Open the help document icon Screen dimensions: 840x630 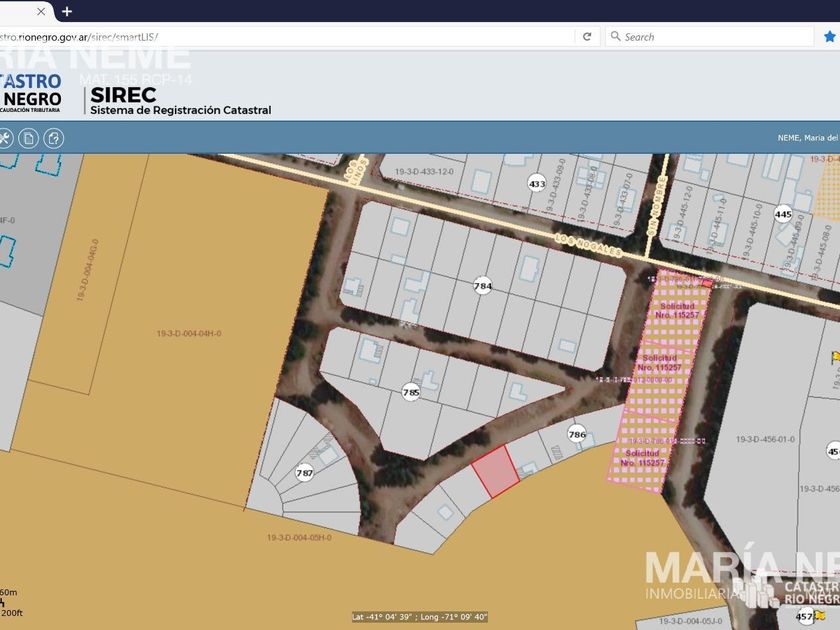[53, 138]
